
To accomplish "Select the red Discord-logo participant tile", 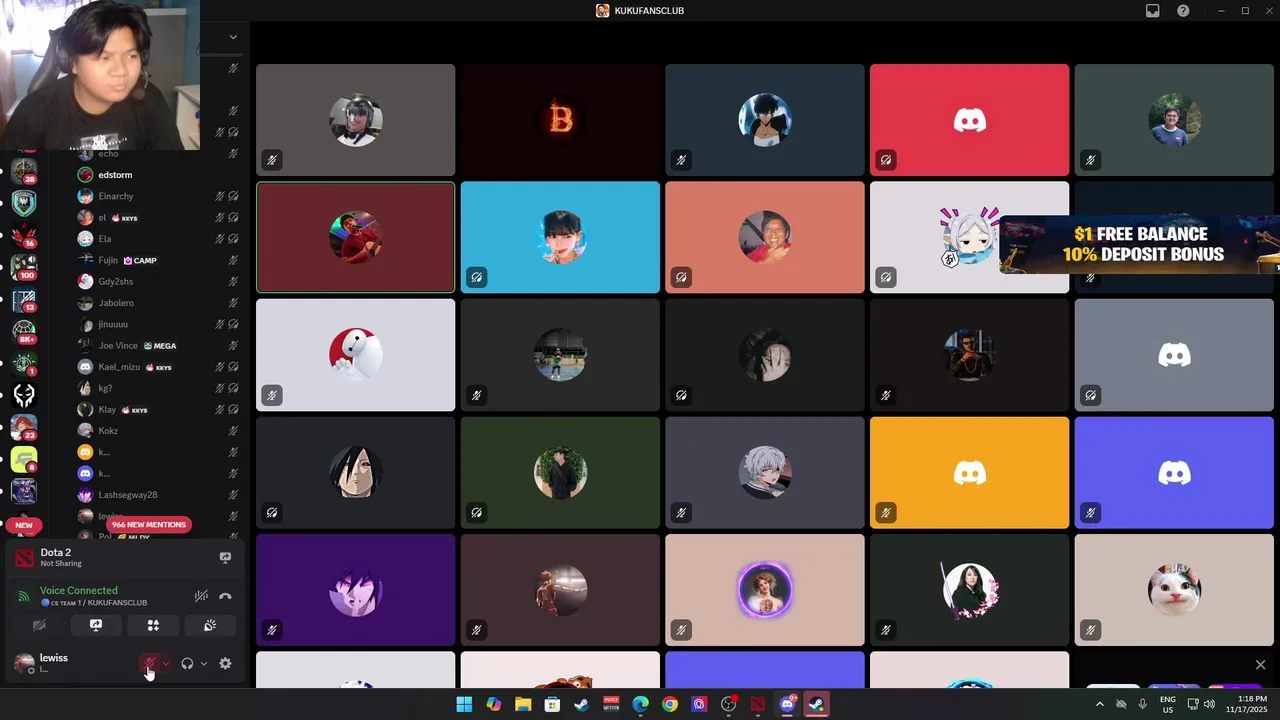I will click(x=969, y=120).
